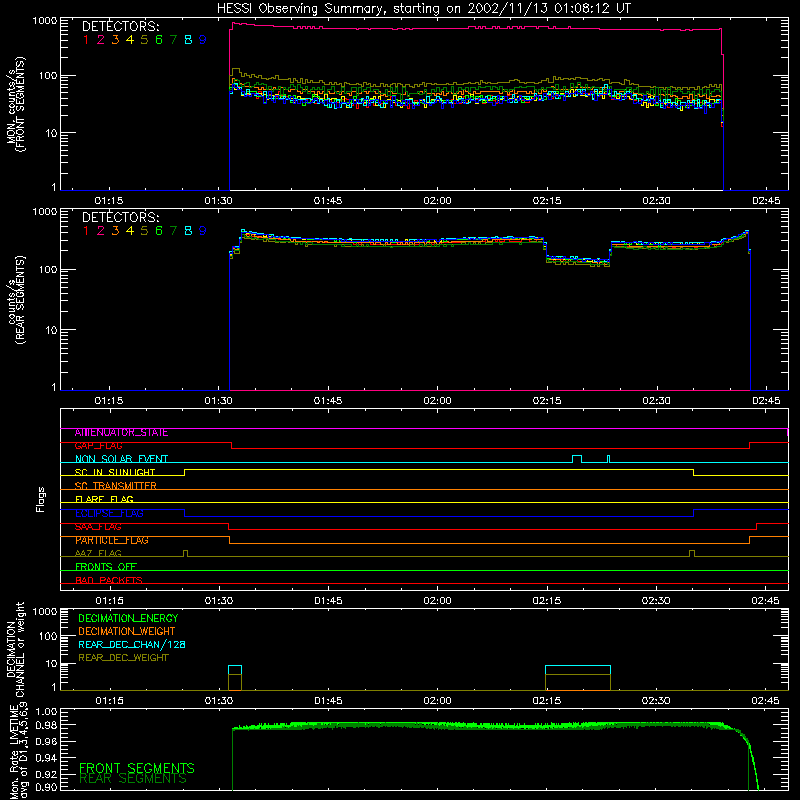Select detector 6 number in front segments legend
800x800 pixels.
[x=159, y=40]
